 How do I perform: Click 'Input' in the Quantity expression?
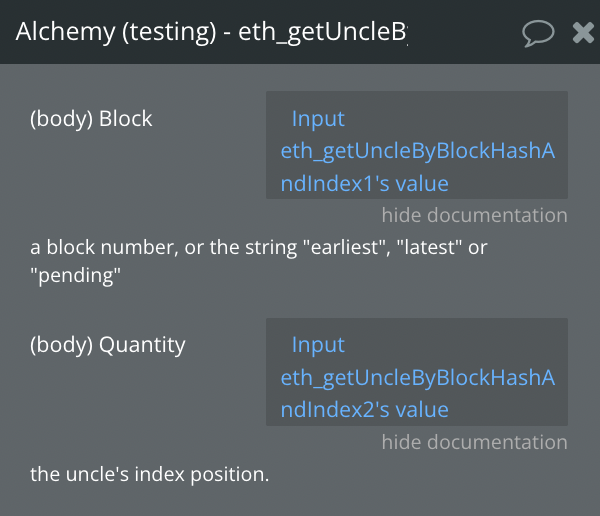coord(318,345)
